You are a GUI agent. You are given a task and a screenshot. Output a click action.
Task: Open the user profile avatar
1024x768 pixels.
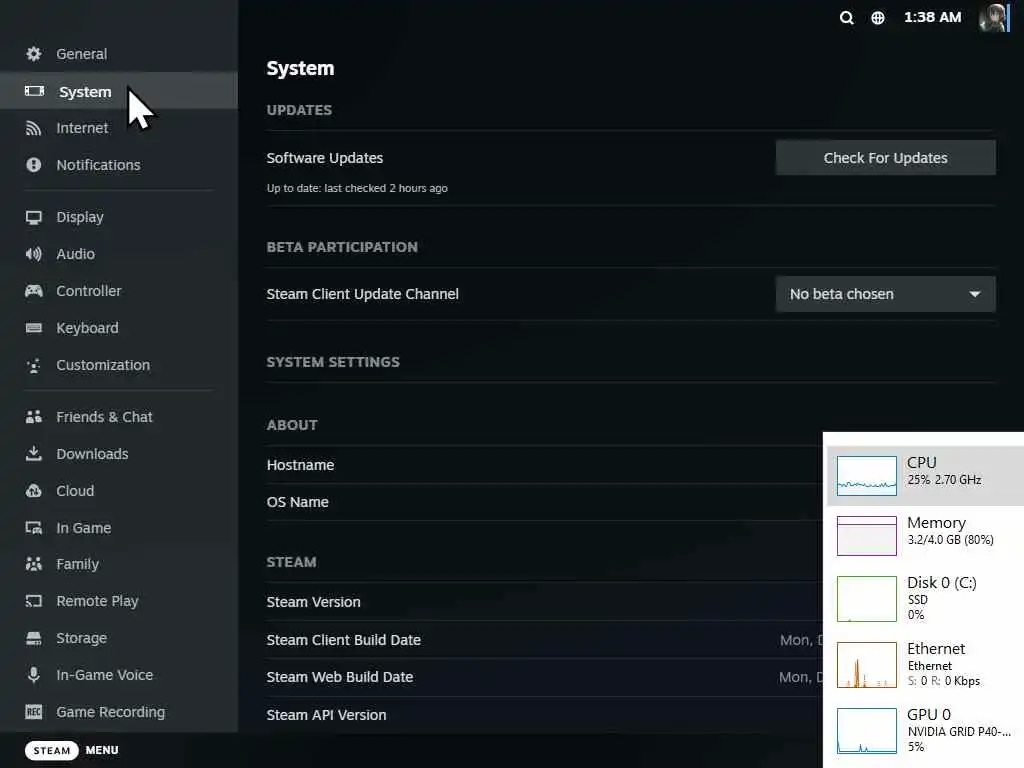point(993,18)
